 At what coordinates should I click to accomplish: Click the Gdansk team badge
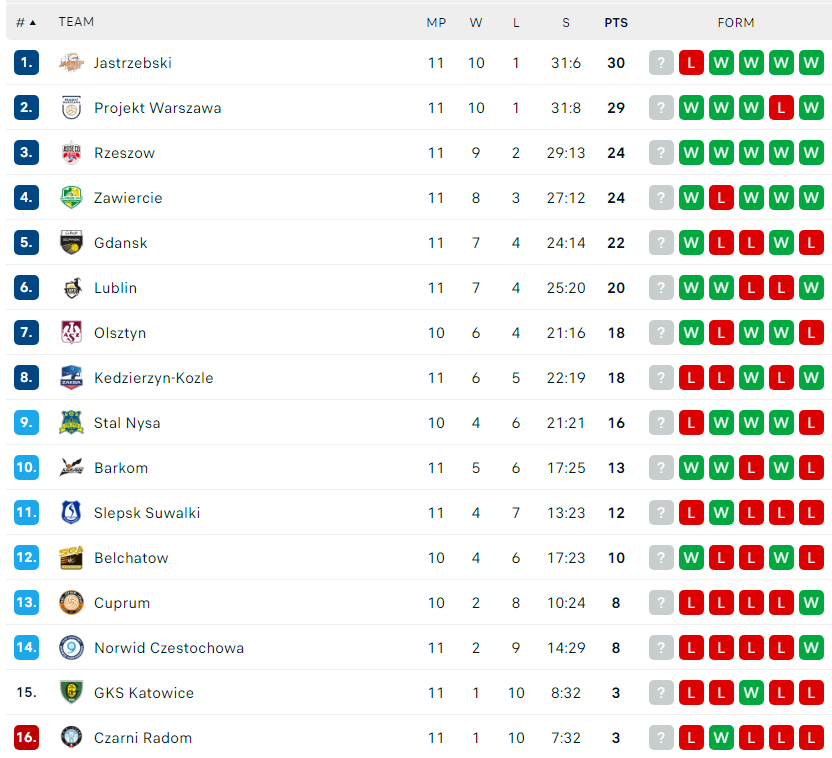tap(71, 242)
